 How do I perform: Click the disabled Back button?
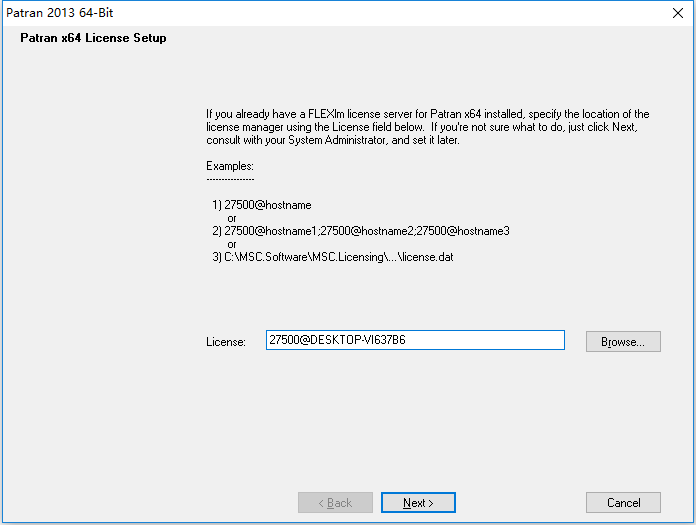(335, 502)
